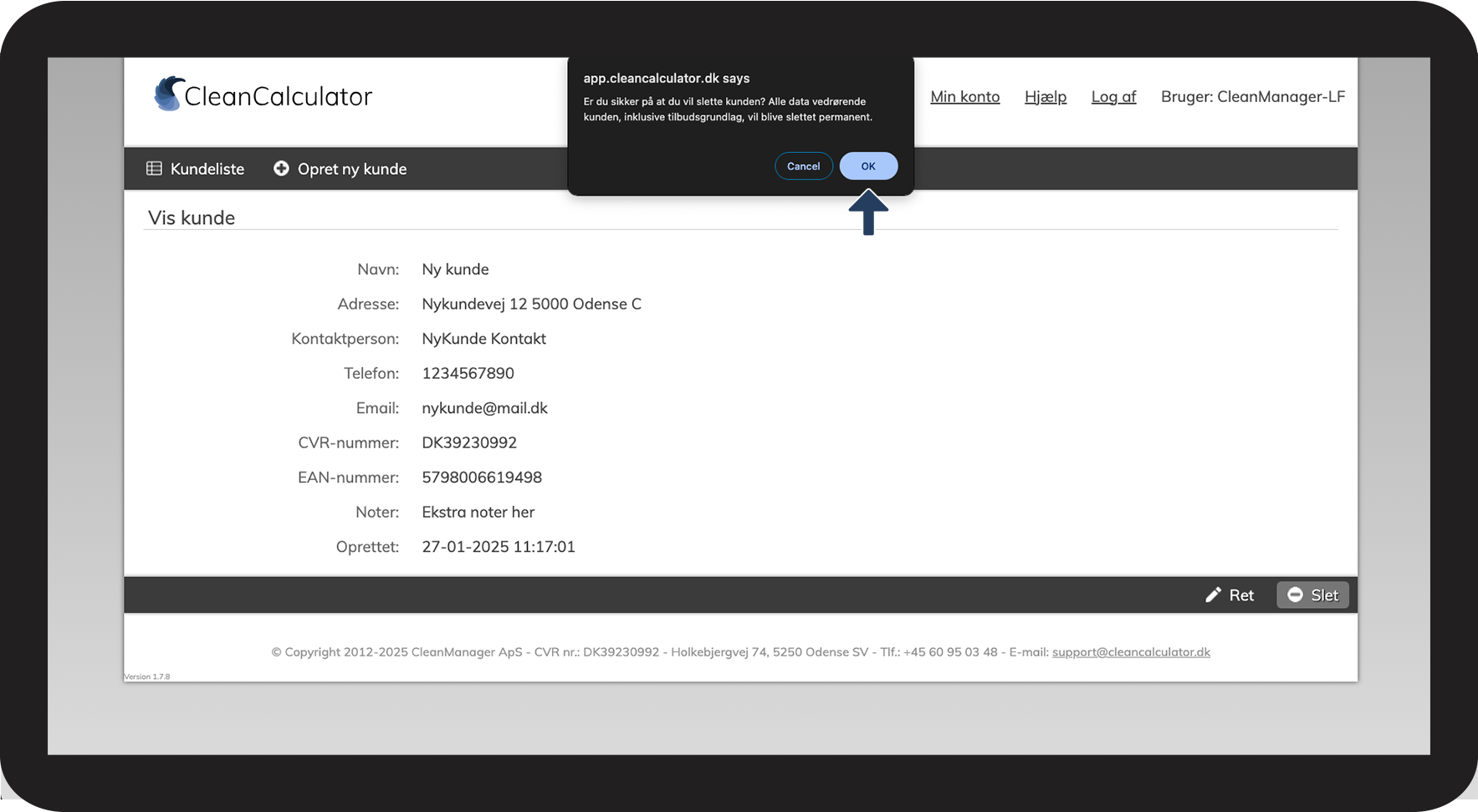Click the CleanCalculator logo
The width and height of the screenshot is (1478, 812).
click(x=263, y=95)
